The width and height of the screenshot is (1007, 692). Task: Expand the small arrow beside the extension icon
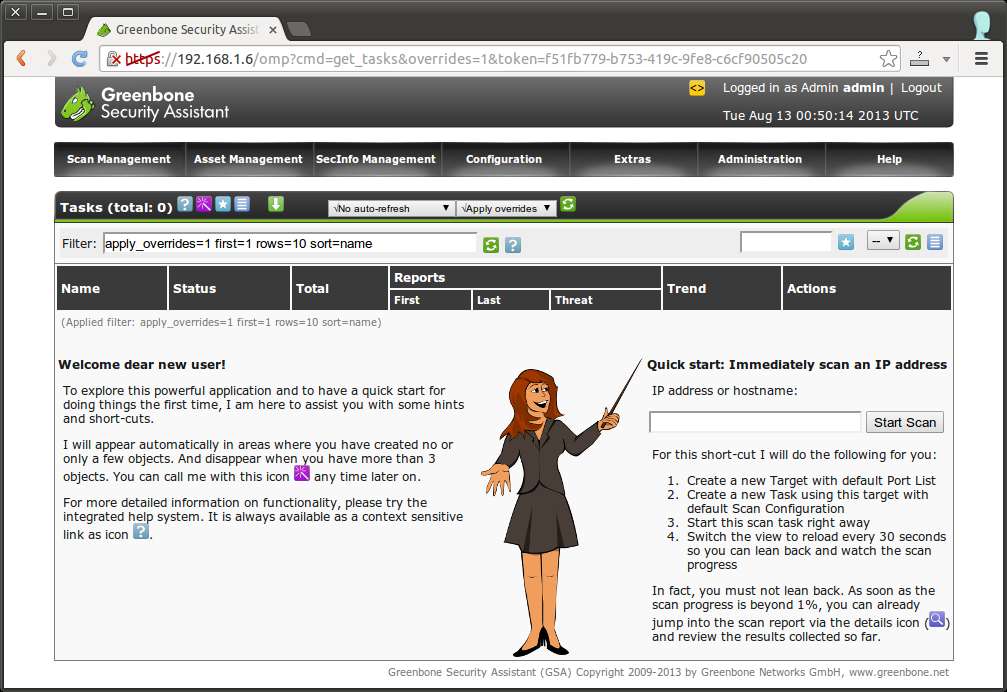point(946,59)
